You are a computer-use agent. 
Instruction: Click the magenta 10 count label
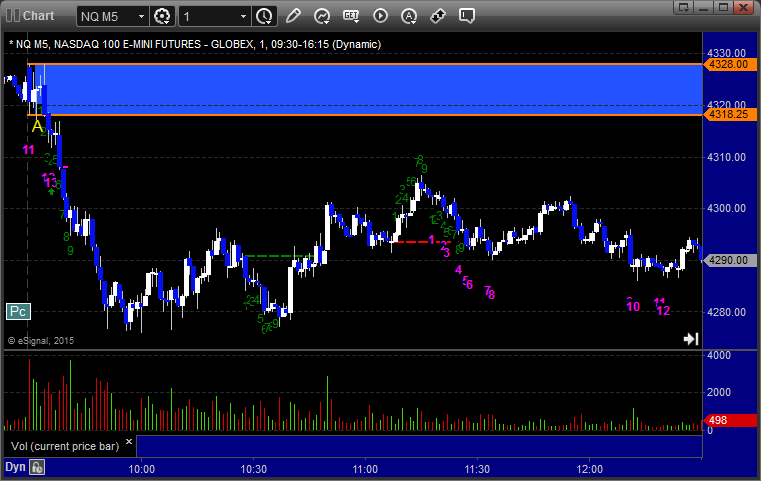(633, 306)
